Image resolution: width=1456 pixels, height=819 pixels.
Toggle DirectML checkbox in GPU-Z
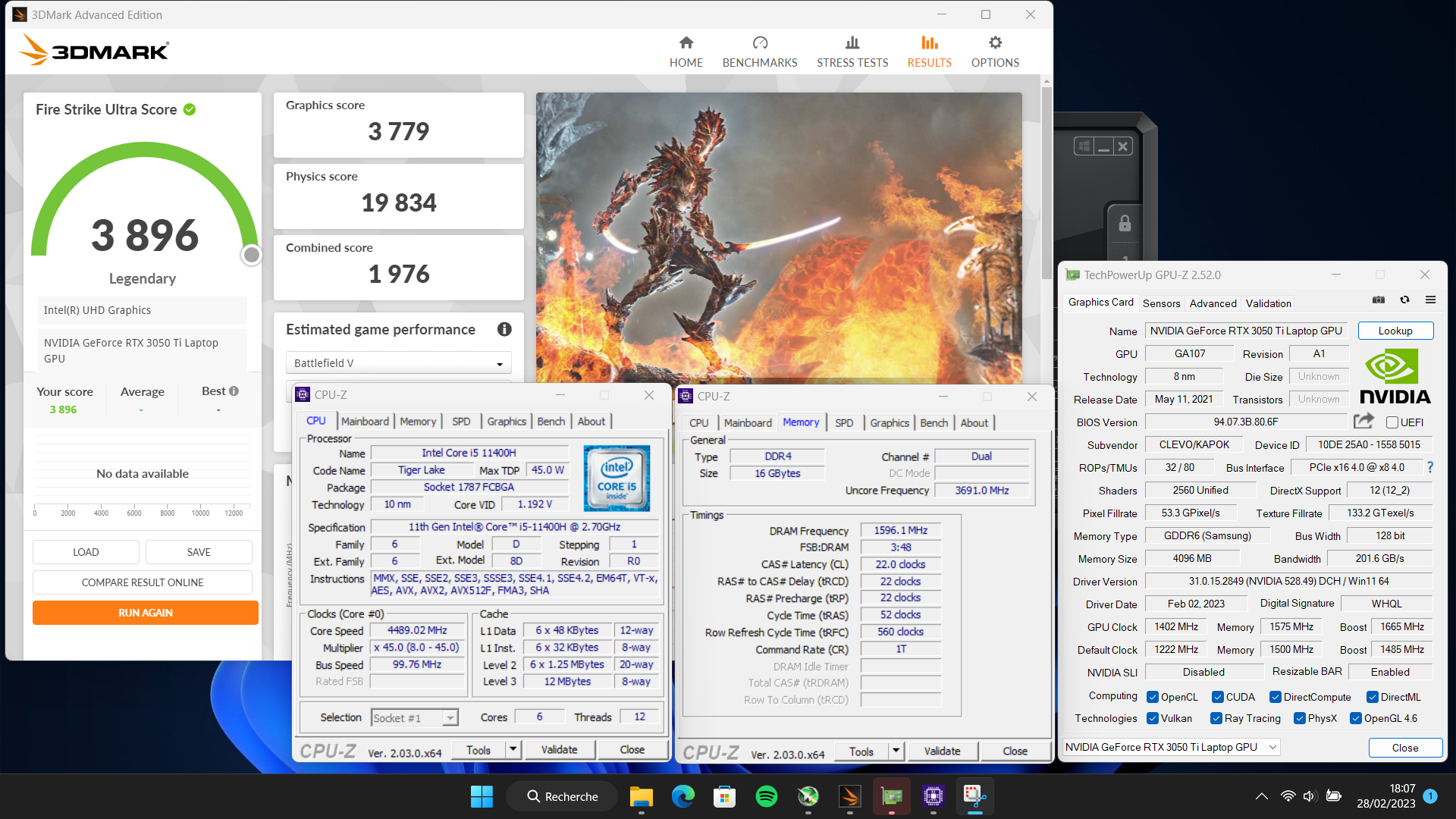tap(1373, 697)
